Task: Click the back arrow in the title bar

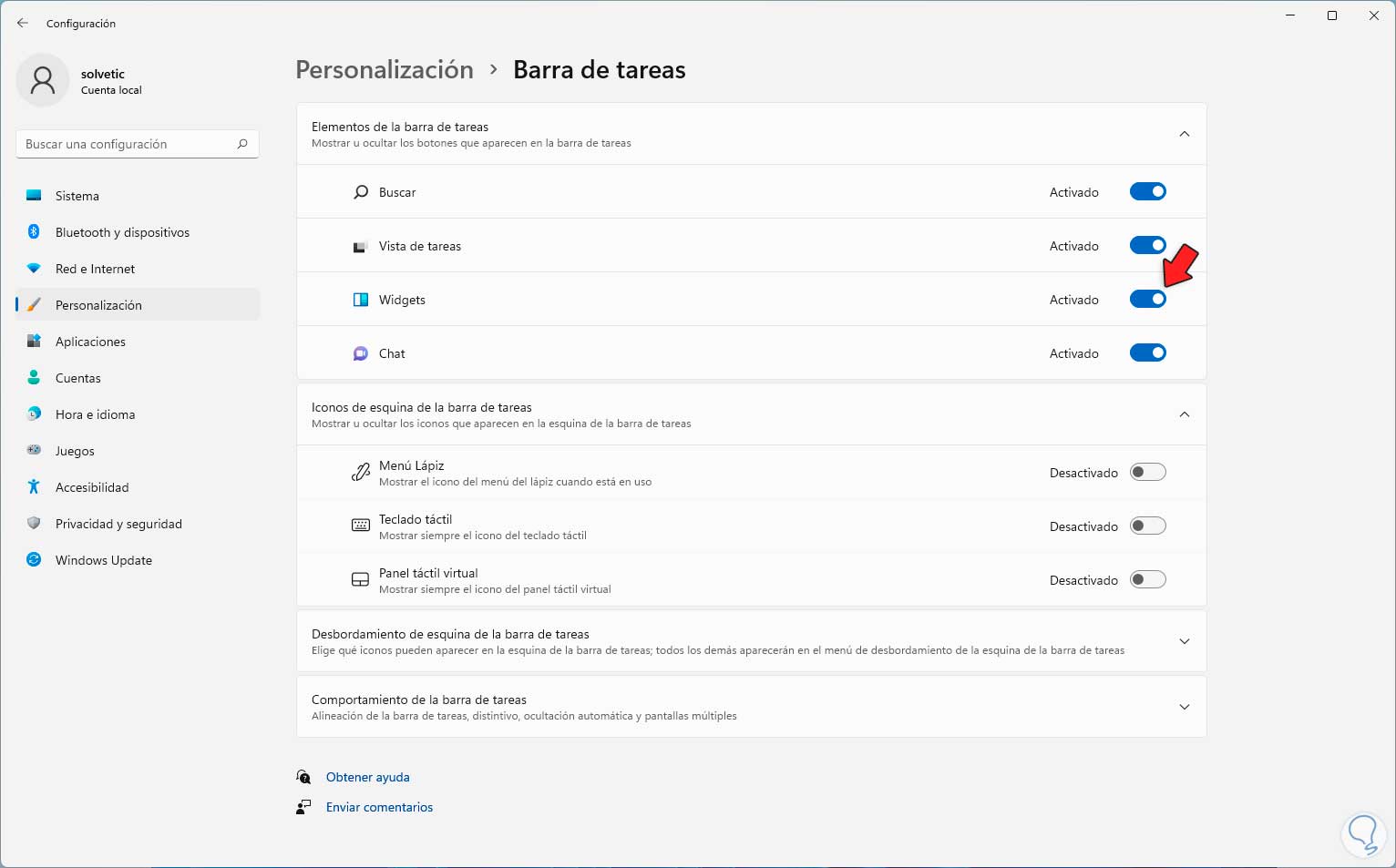Action: (x=23, y=23)
